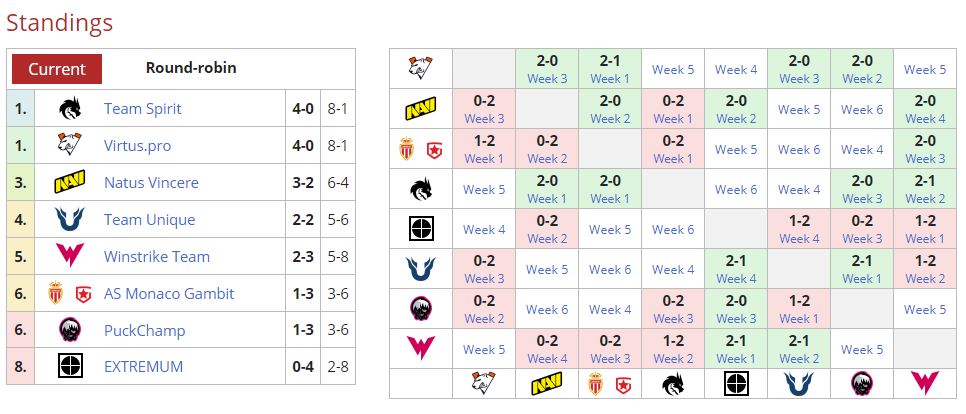Open Week 6 link in PuckChamp crosstable row
This screenshot has width=966, height=414.
(547, 309)
